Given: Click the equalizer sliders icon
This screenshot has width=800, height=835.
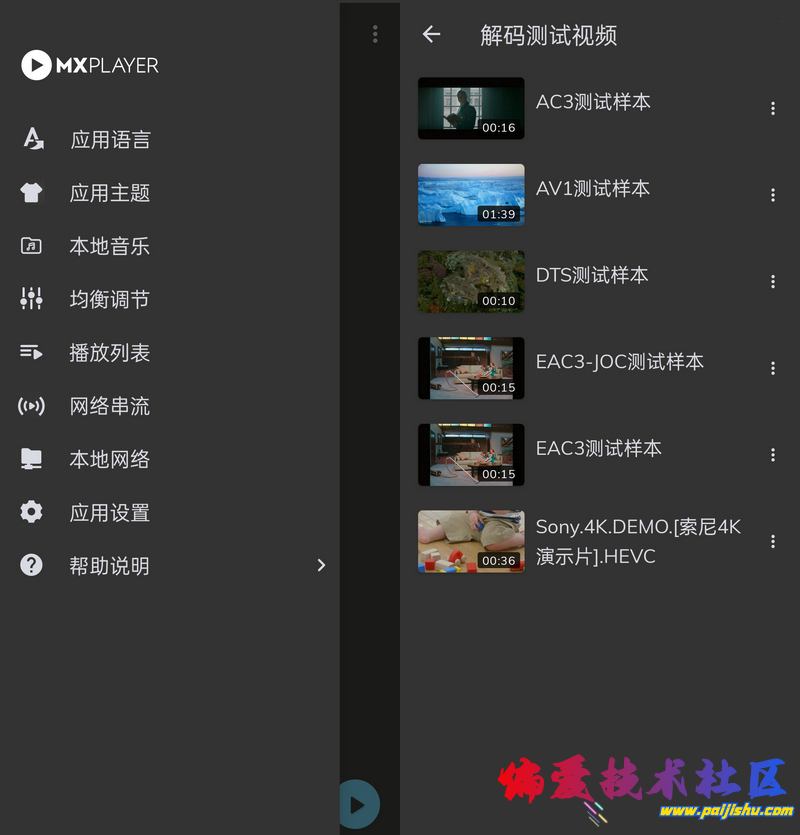Looking at the screenshot, I should pyautogui.click(x=32, y=299).
